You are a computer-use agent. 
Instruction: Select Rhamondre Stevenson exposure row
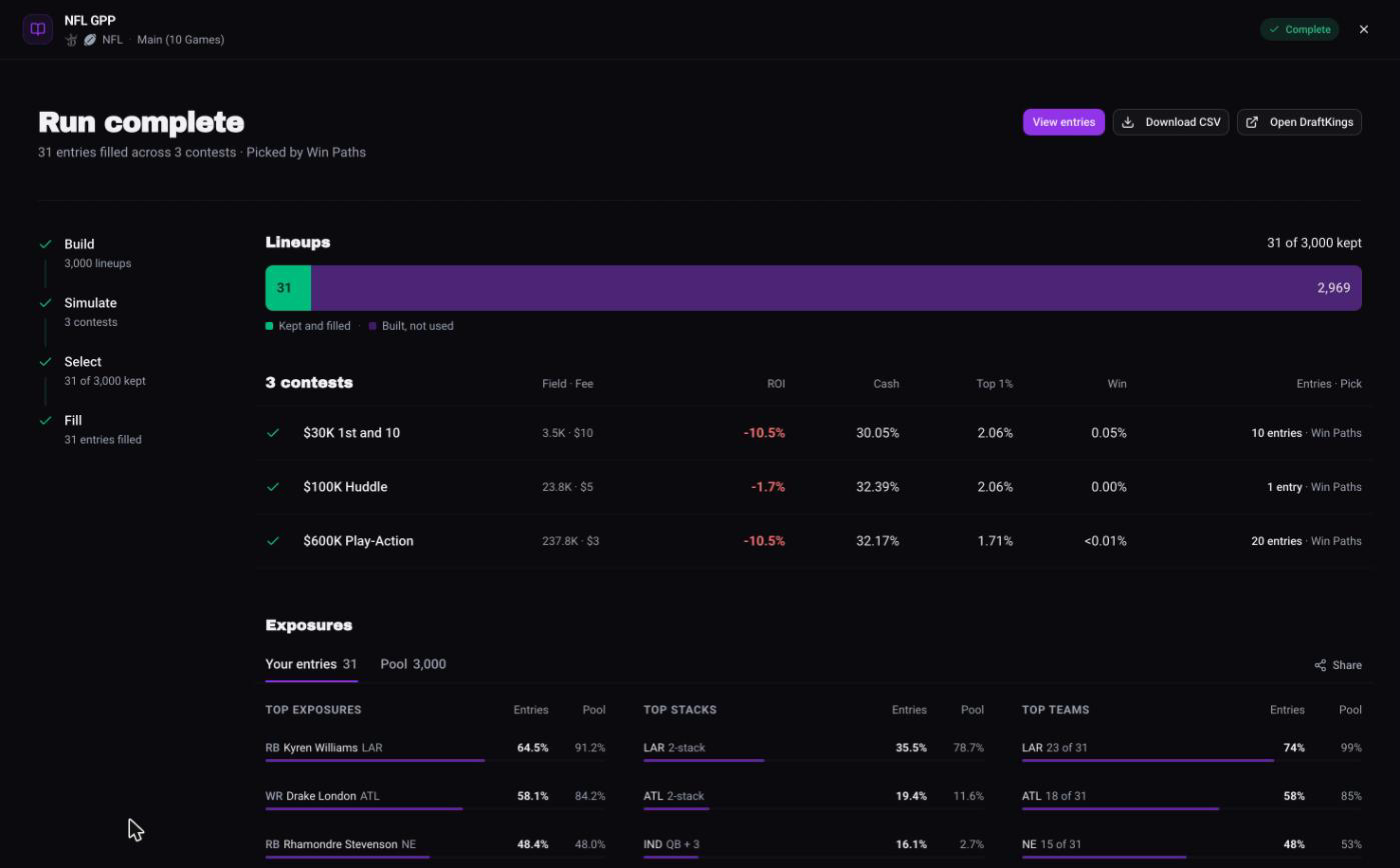click(435, 846)
